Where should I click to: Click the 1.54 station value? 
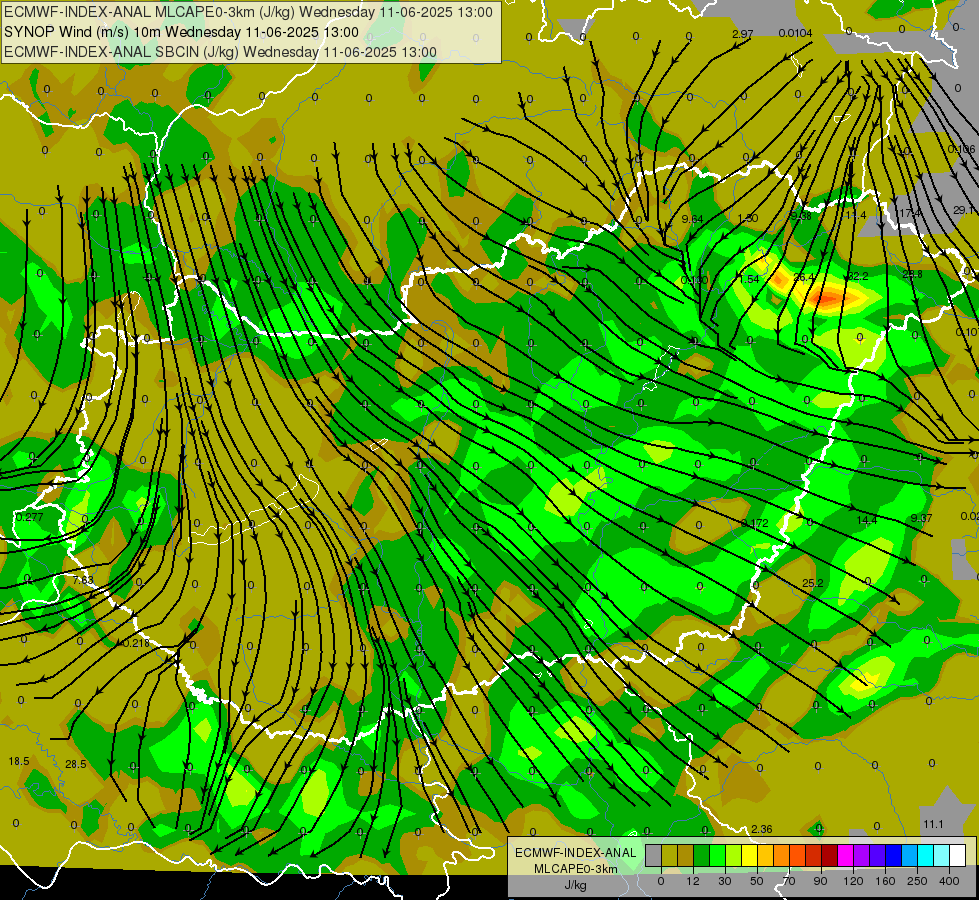pyautogui.click(x=749, y=279)
